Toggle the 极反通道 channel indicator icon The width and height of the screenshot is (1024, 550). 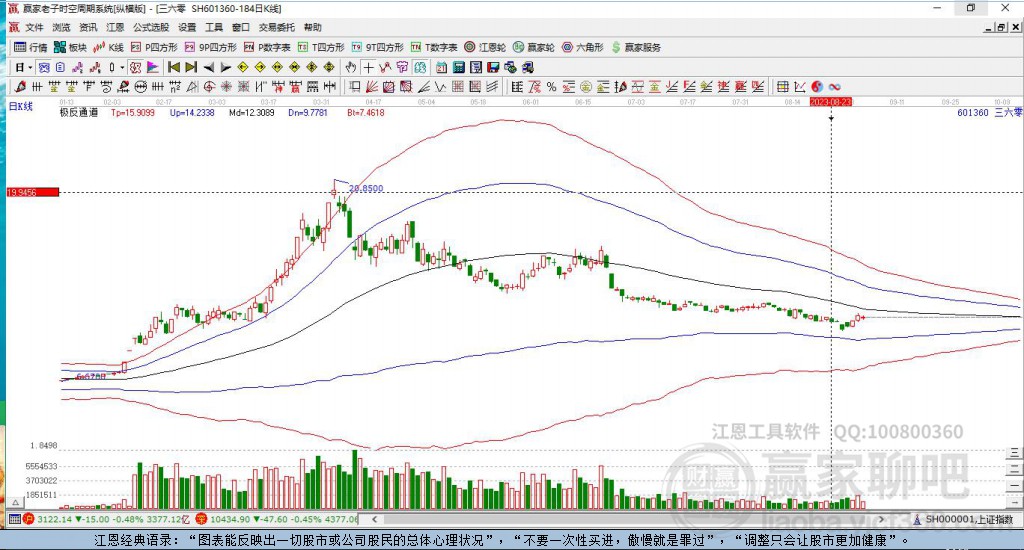coord(135,67)
